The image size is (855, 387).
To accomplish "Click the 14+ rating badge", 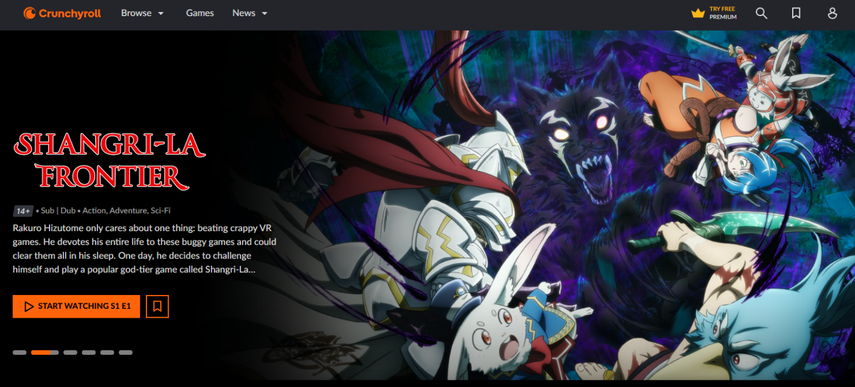I will [23, 210].
